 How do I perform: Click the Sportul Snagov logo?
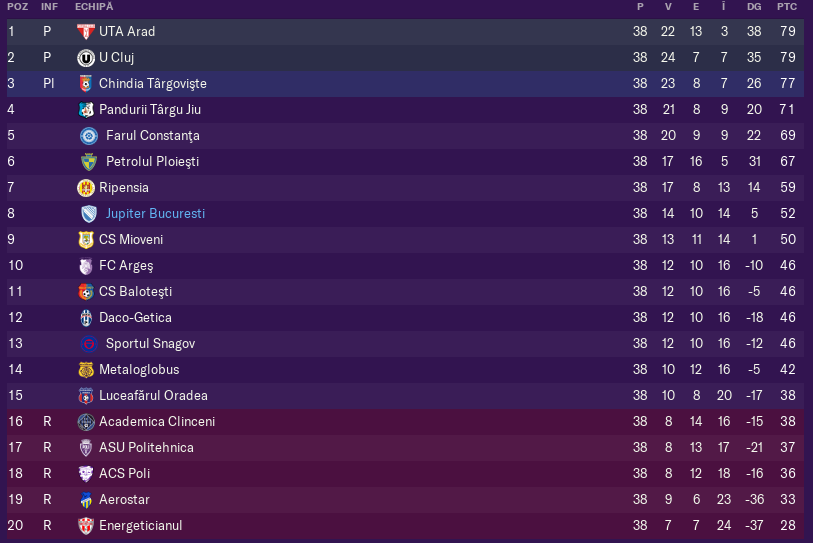click(89, 344)
